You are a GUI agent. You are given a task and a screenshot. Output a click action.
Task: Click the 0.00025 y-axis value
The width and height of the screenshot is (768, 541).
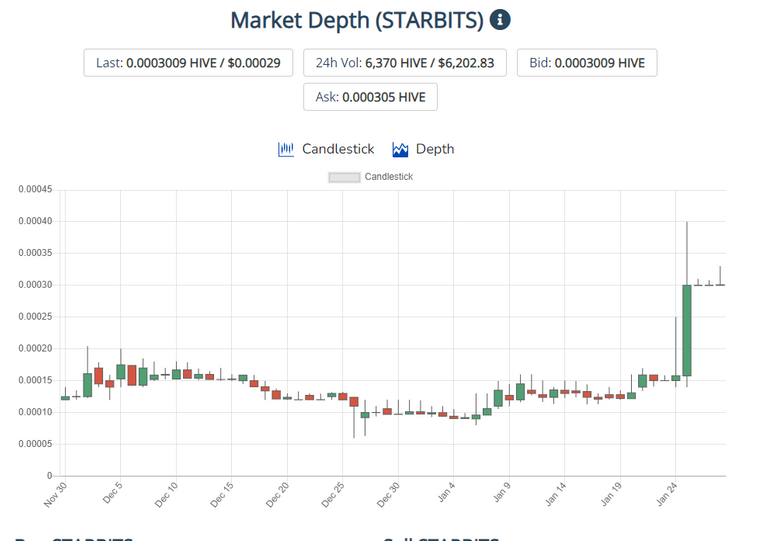point(35,317)
